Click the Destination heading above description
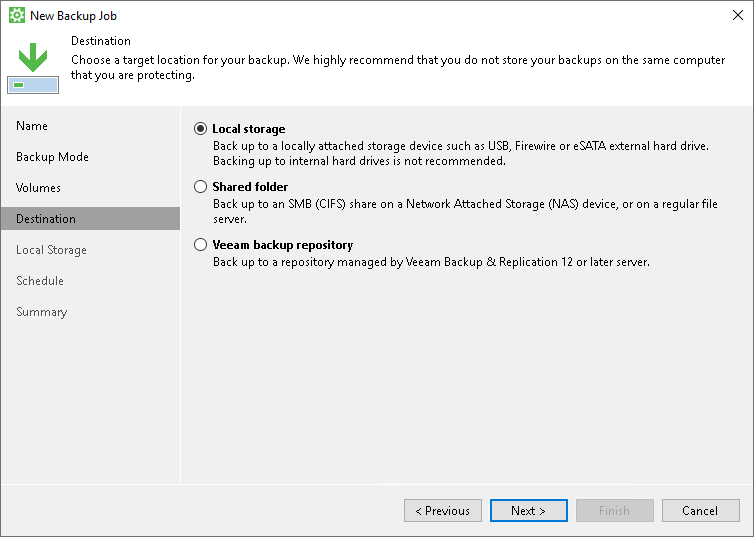This screenshot has height=537, width=754. tap(101, 41)
